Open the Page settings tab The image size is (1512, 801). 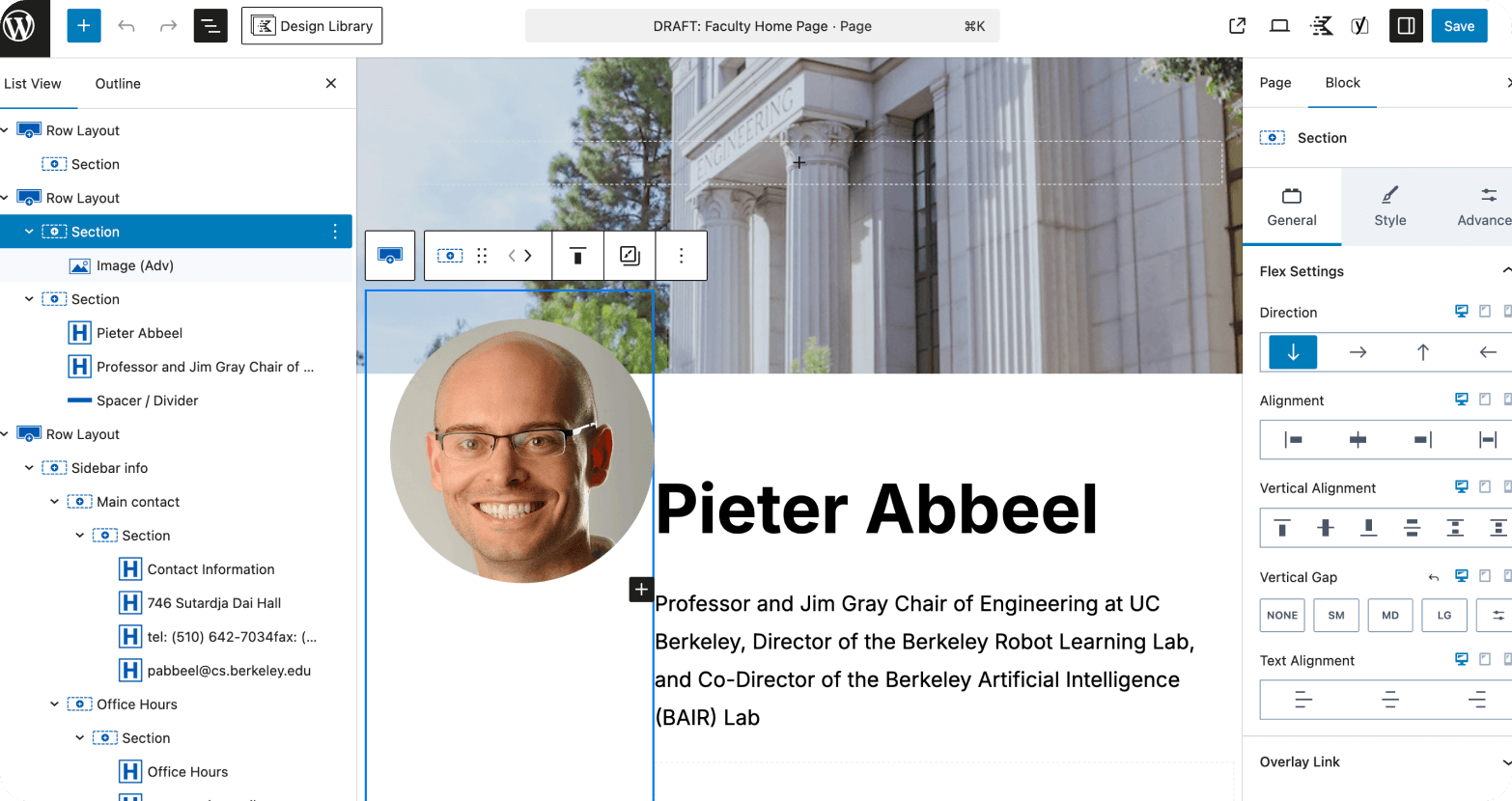point(1275,83)
